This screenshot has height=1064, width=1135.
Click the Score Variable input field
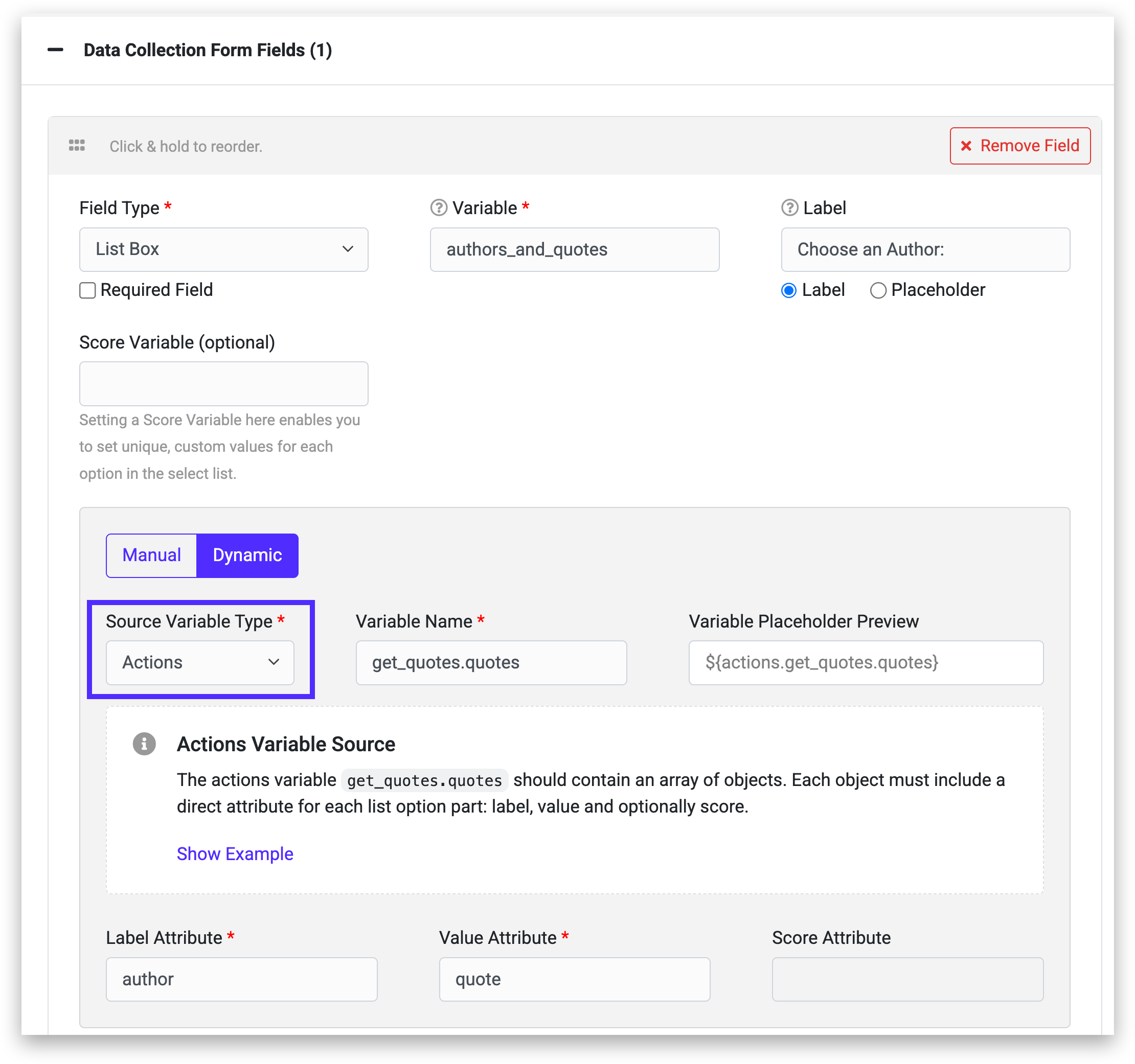click(x=223, y=384)
